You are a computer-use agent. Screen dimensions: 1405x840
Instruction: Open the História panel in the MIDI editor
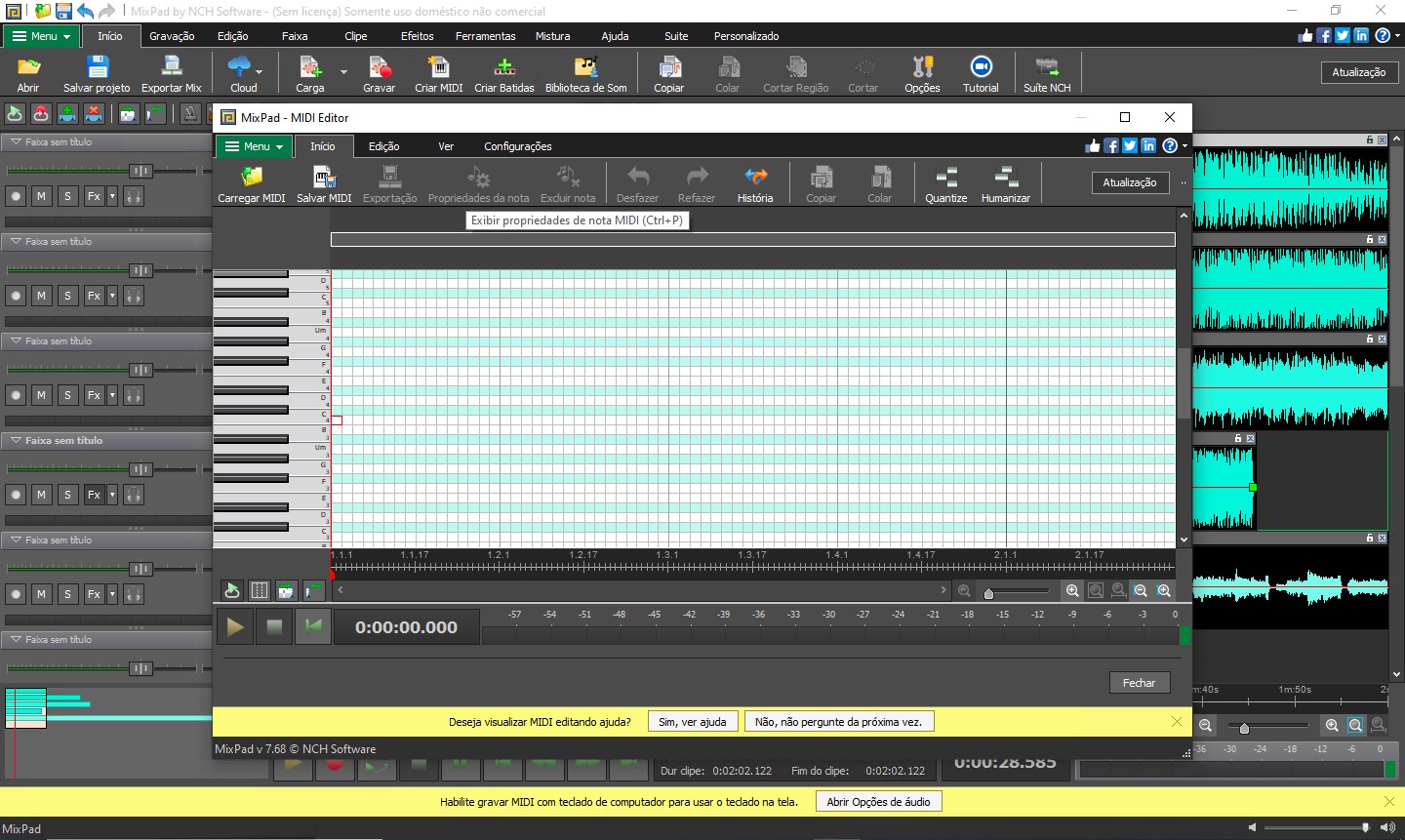(x=754, y=183)
